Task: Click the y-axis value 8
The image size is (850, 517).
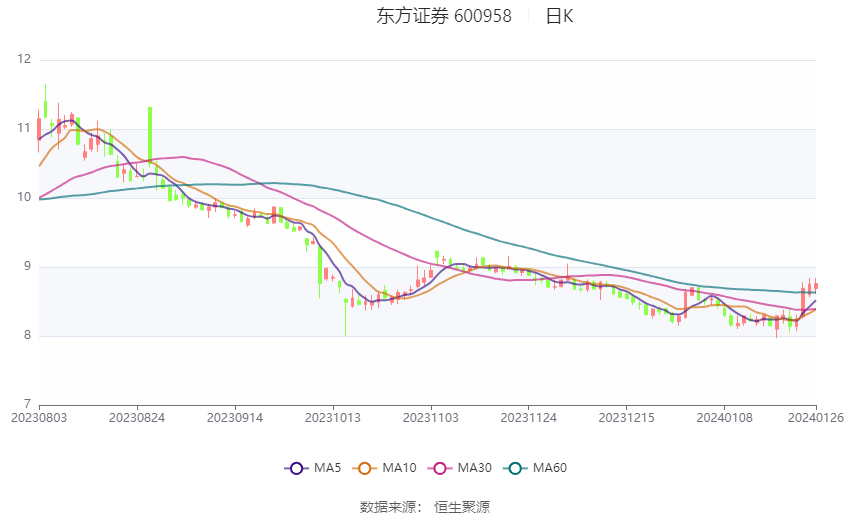Action: coord(28,335)
